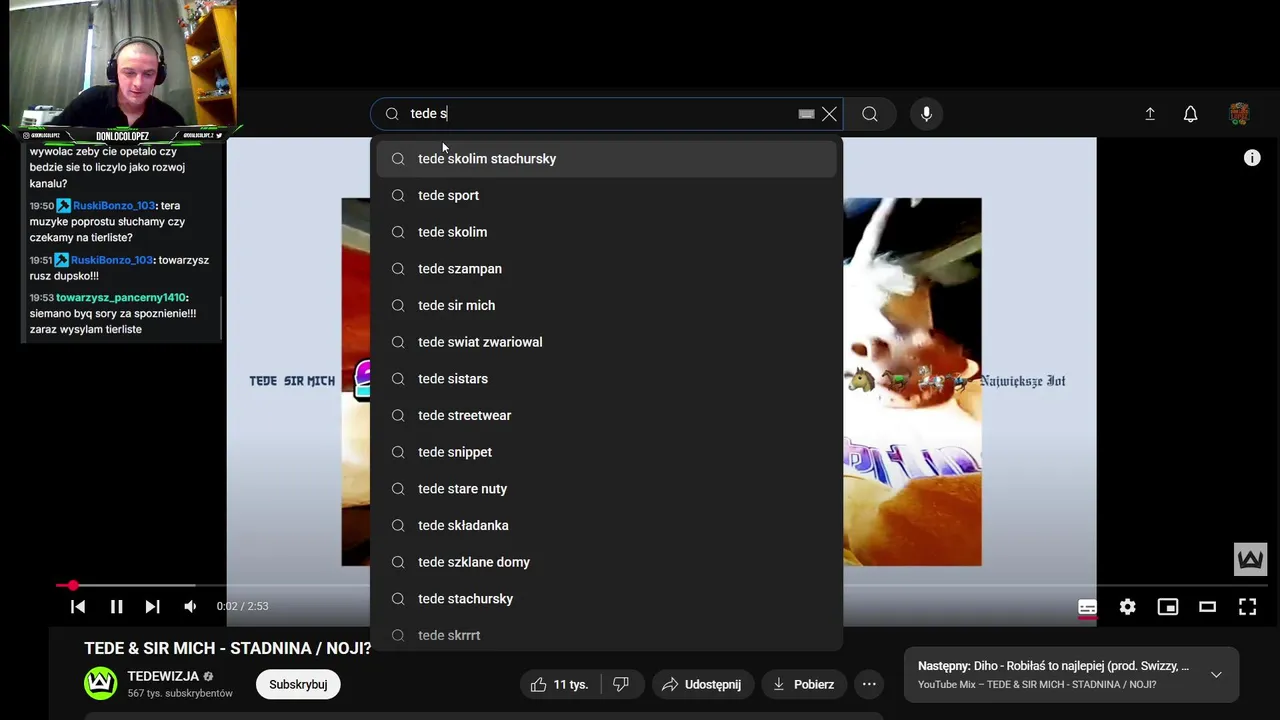1280x720 pixels.
Task: Open notifications bell
Action: (1190, 114)
